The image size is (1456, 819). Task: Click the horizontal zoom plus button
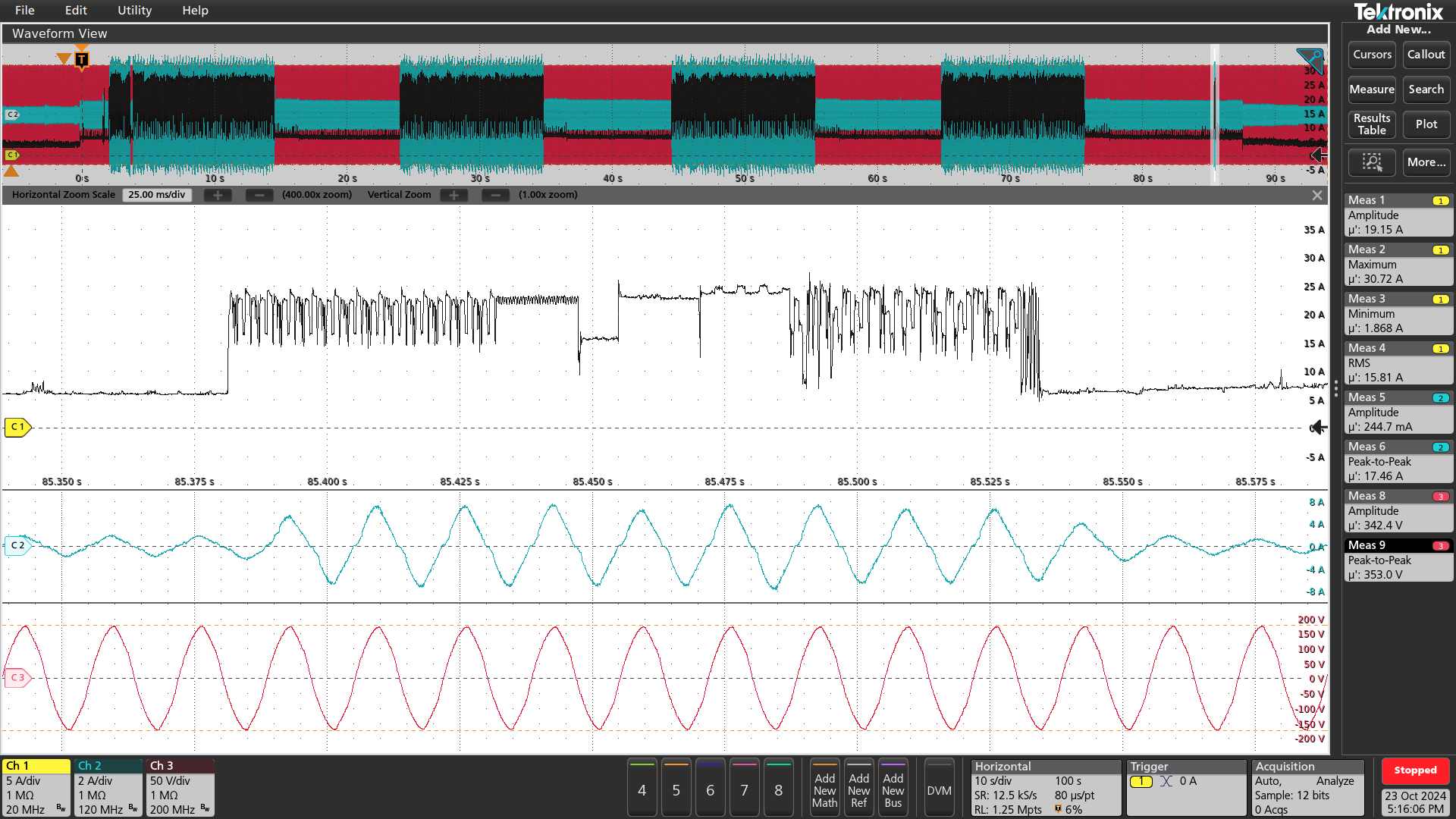[x=218, y=195]
